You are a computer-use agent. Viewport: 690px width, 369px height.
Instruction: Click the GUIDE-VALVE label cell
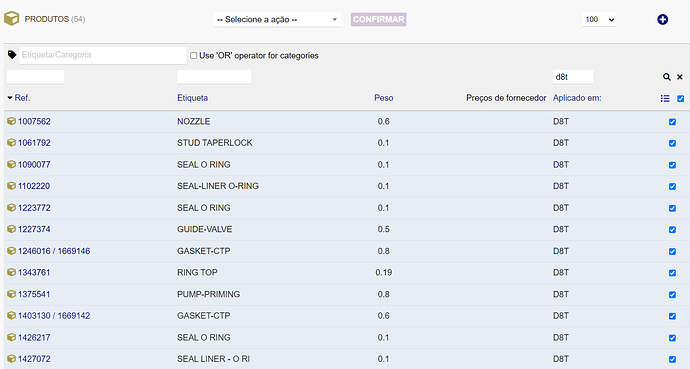(x=205, y=229)
